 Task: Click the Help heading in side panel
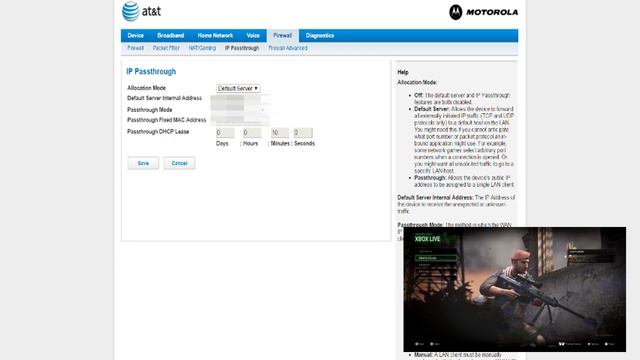(x=403, y=72)
